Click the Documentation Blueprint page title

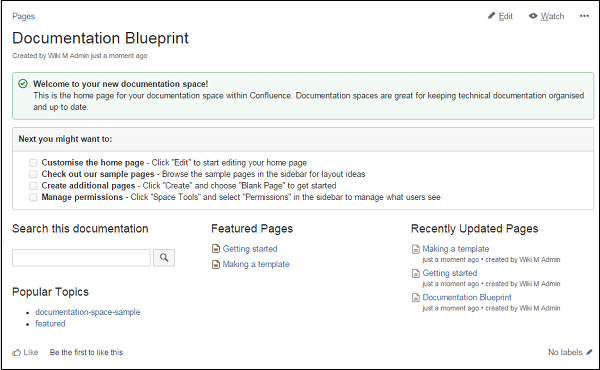tap(100, 38)
